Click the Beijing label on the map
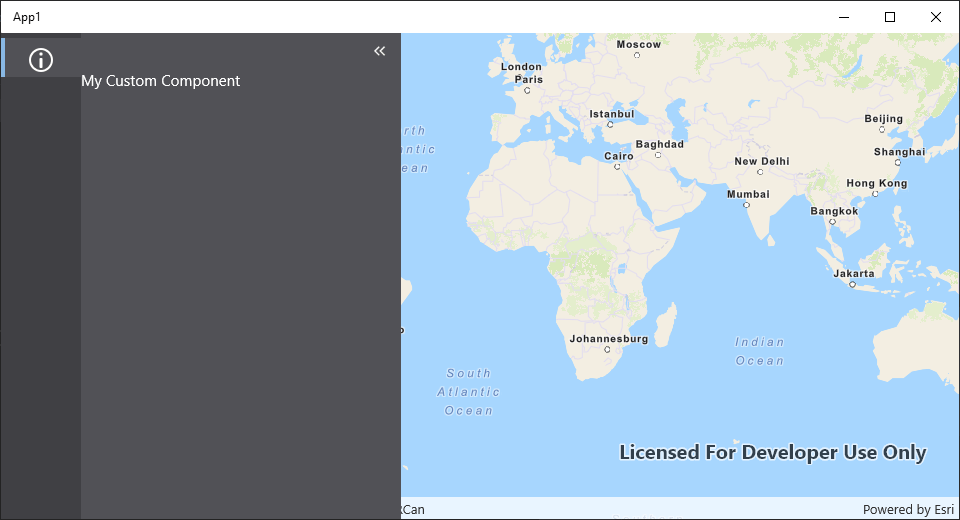 [883, 119]
